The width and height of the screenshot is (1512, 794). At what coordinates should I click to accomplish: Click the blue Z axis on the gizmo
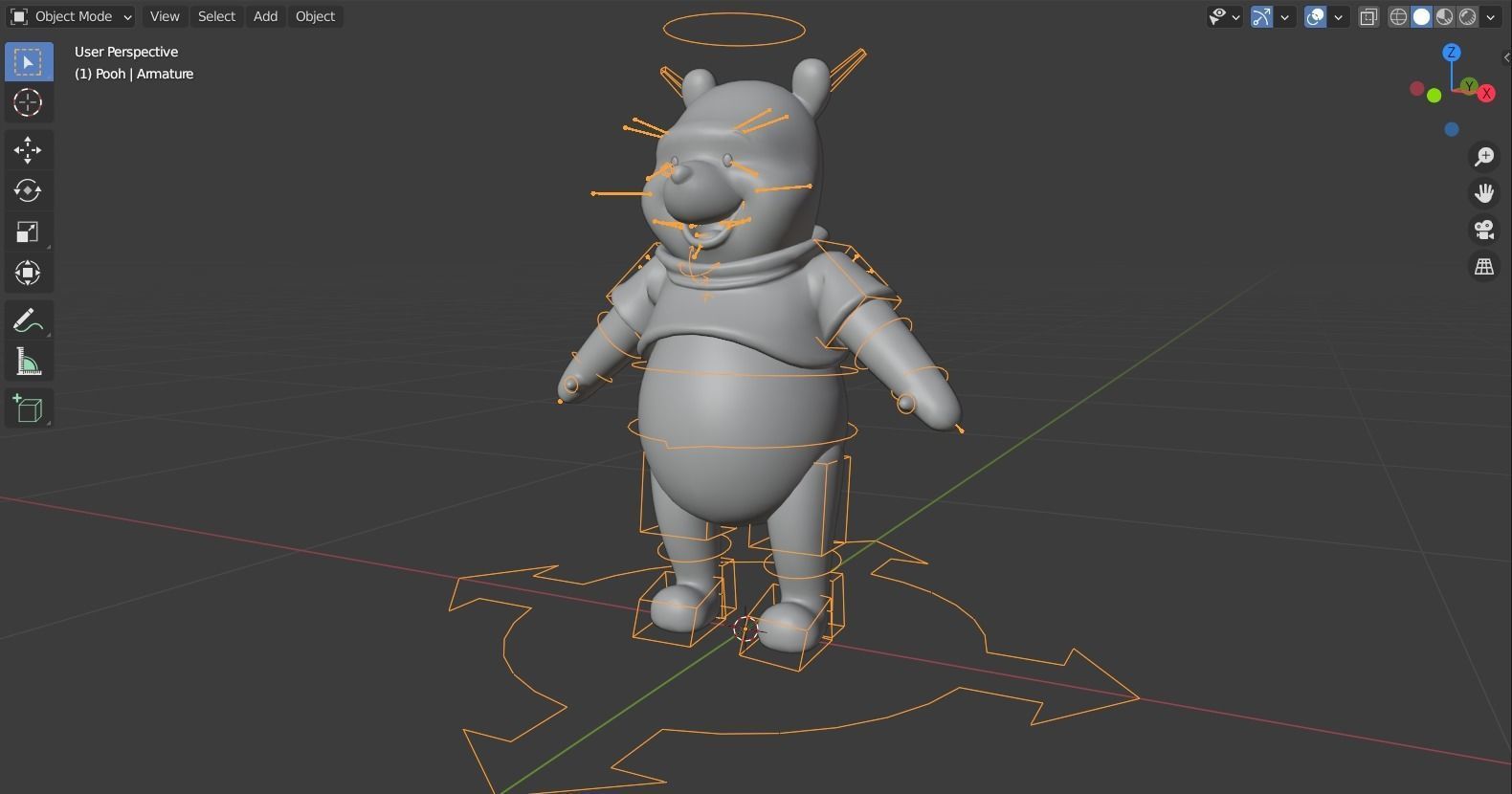1452,53
